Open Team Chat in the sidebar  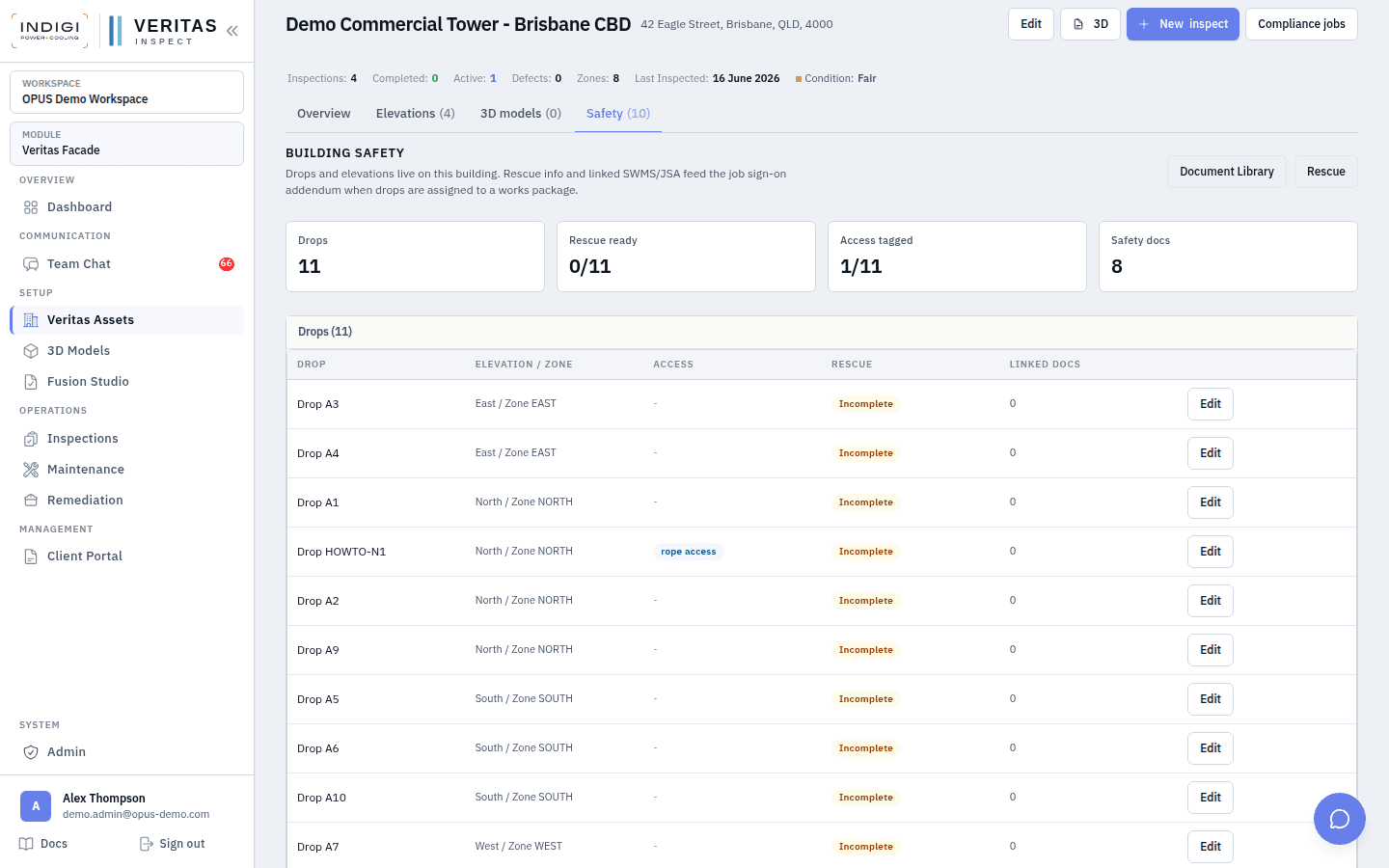126,264
